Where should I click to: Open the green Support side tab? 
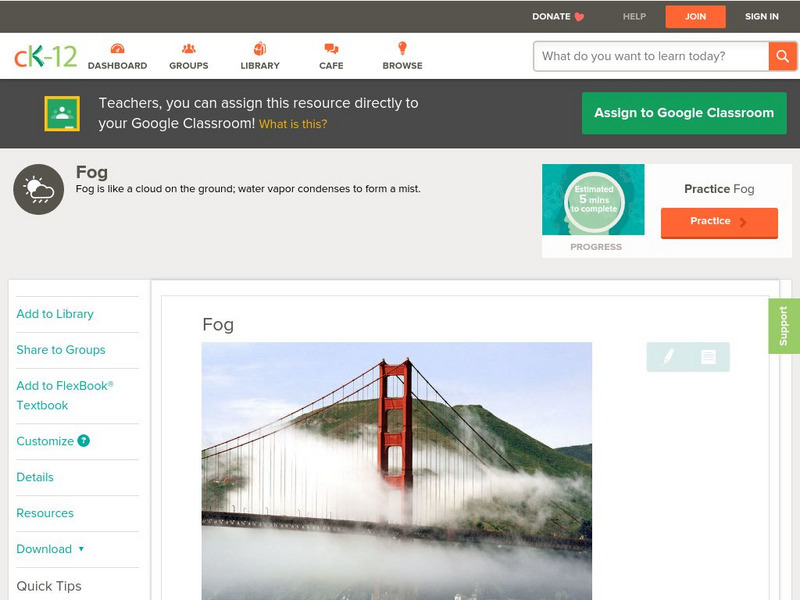[x=784, y=326]
